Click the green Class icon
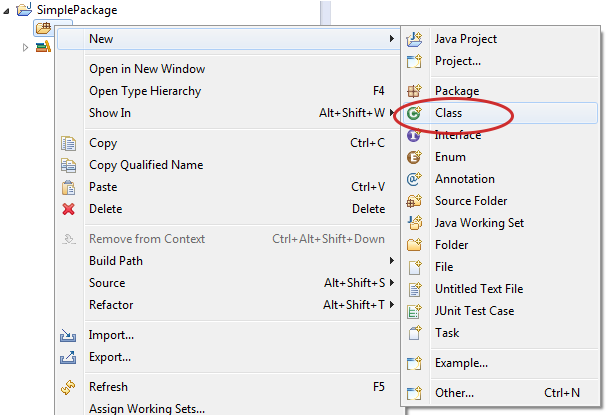608x415 pixels. pyautogui.click(x=414, y=113)
